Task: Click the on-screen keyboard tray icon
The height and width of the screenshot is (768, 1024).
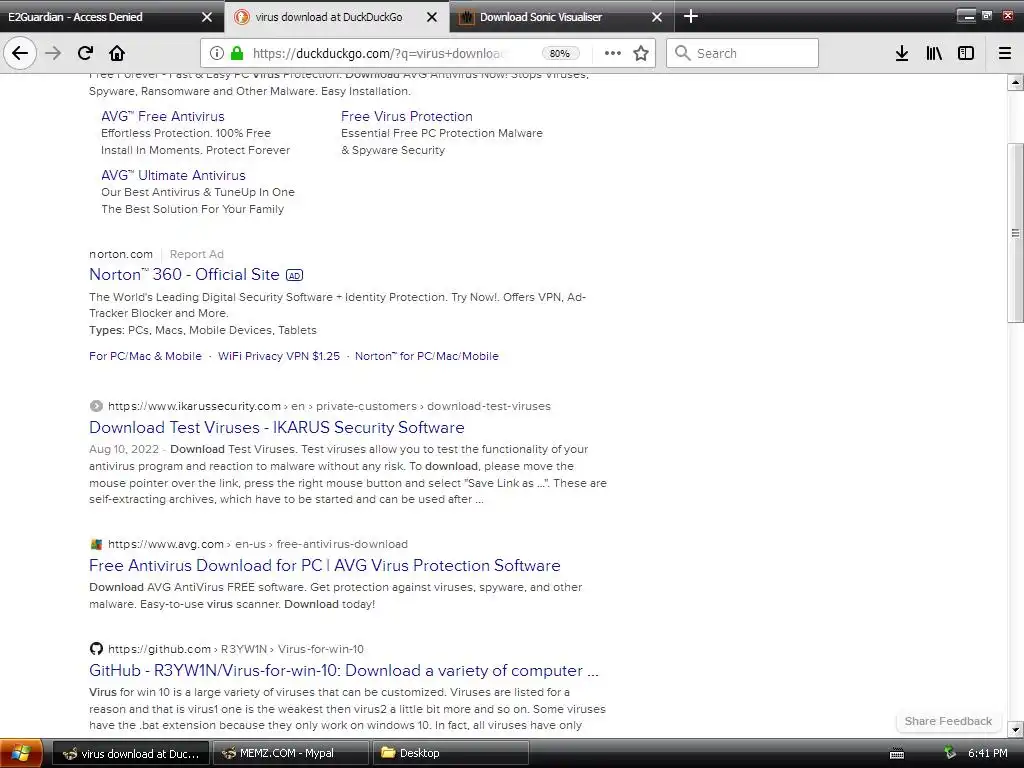Action: click(x=897, y=754)
